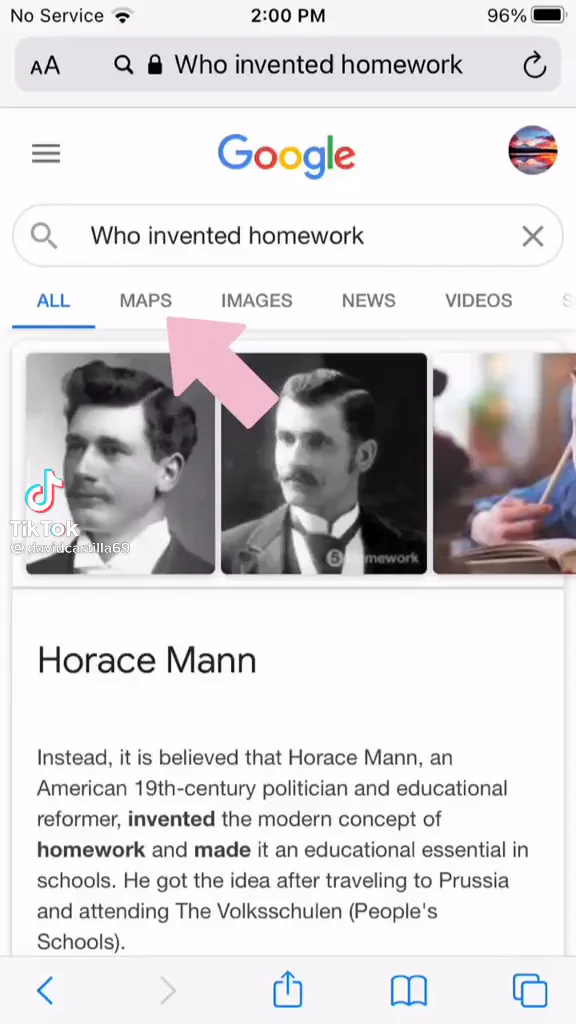Open the AA reader text options
Image resolution: width=576 pixels, height=1024 pixels.
click(x=45, y=65)
